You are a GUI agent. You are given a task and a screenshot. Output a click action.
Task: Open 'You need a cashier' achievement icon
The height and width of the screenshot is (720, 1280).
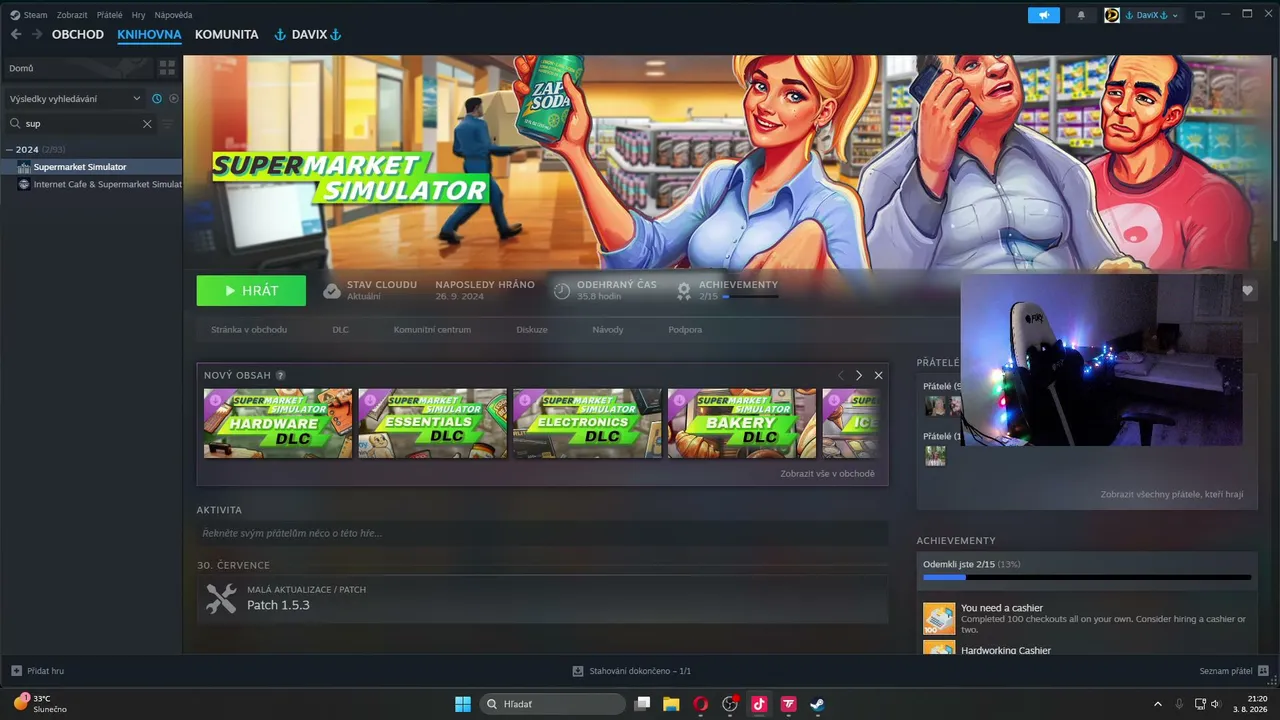939,619
